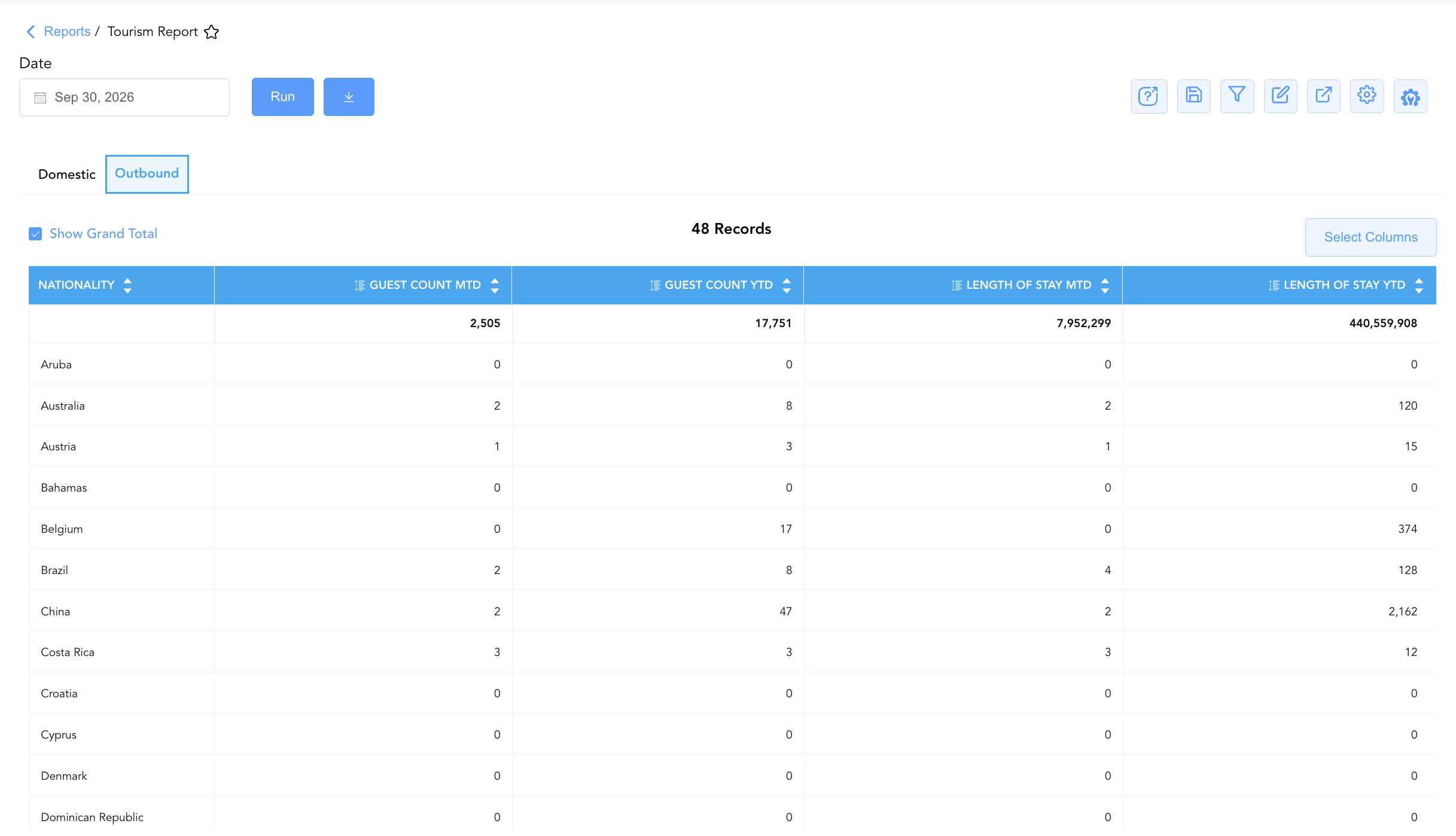
Task: Open filters using the funnel icon
Action: click(1237, 96)
